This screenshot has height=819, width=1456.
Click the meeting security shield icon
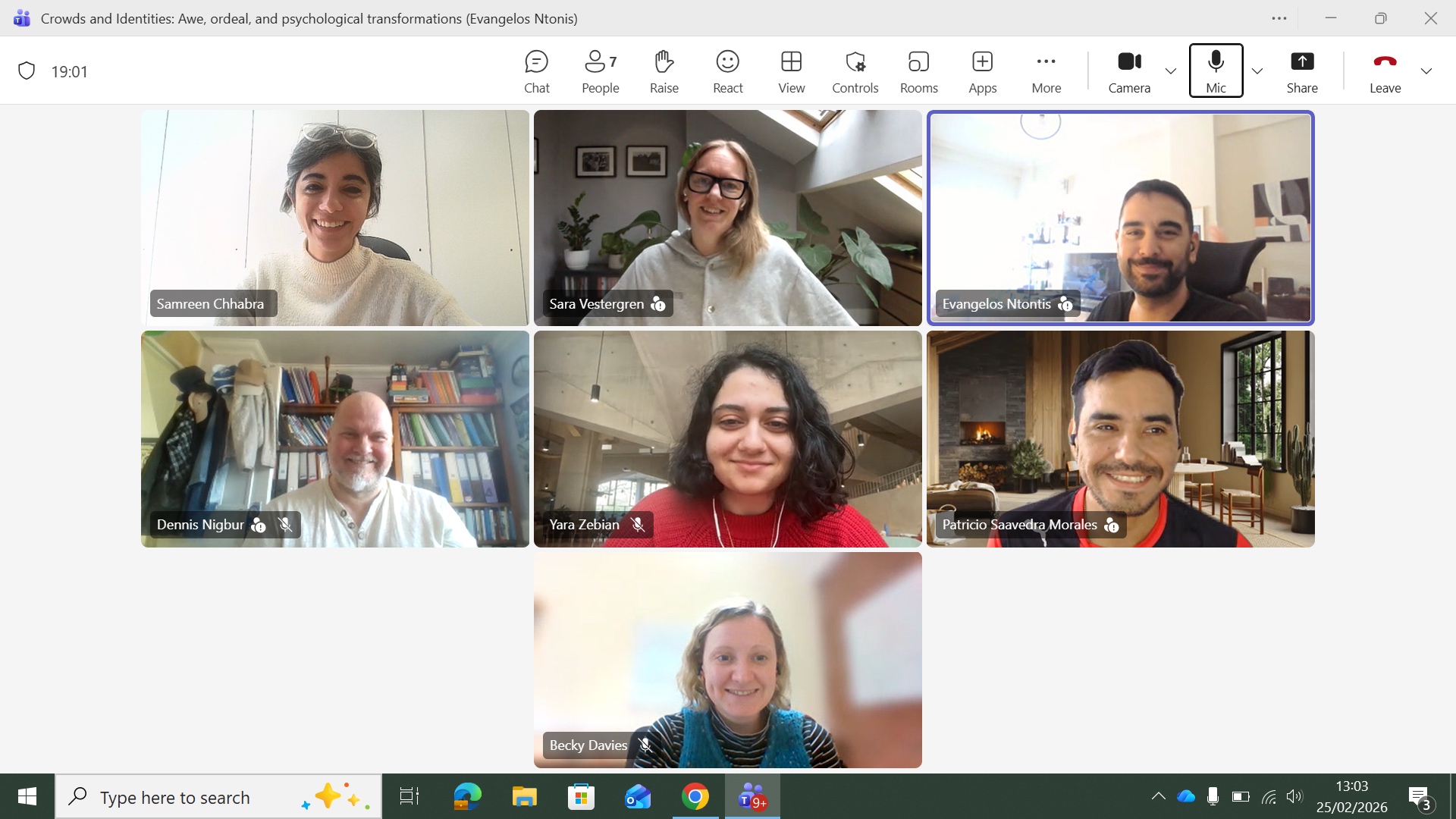tap(27, 71)
